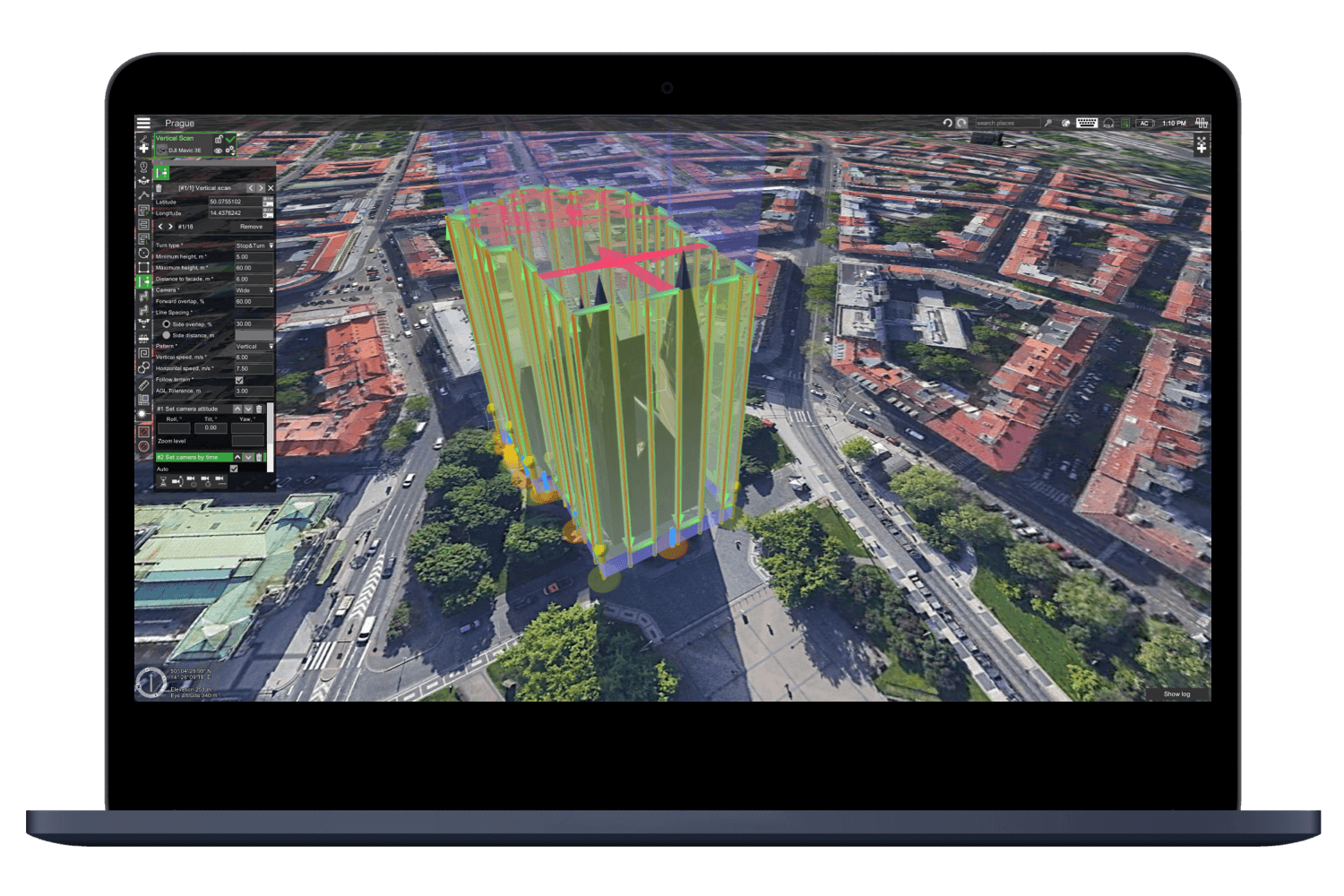Image resolution: width=1344 pixels, height=896 pixels.
Task: Enable the Follow terrain checkbox
Action: [x=240, y=381]
